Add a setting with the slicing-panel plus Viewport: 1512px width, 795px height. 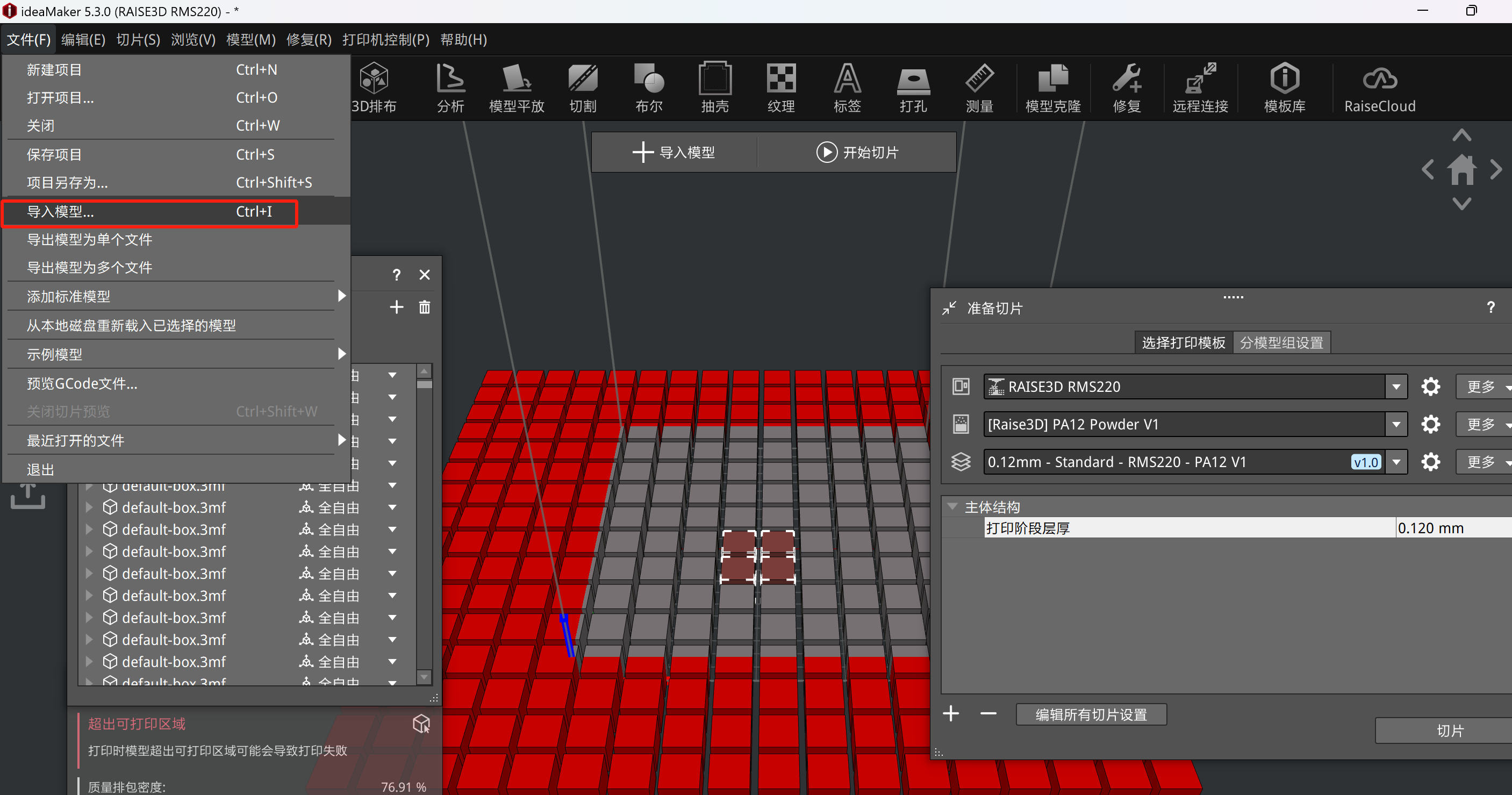951,713
